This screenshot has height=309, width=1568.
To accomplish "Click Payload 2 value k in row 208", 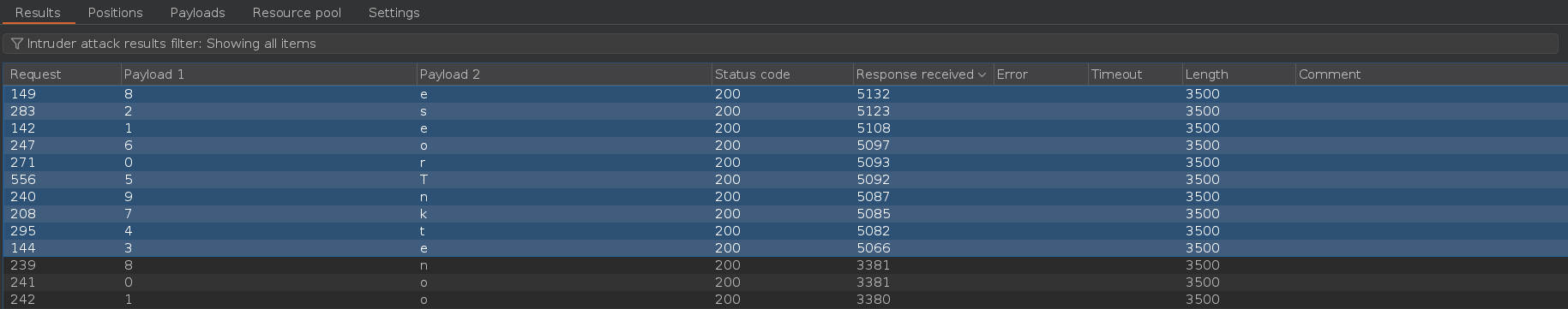I will [x=424, y=214].
